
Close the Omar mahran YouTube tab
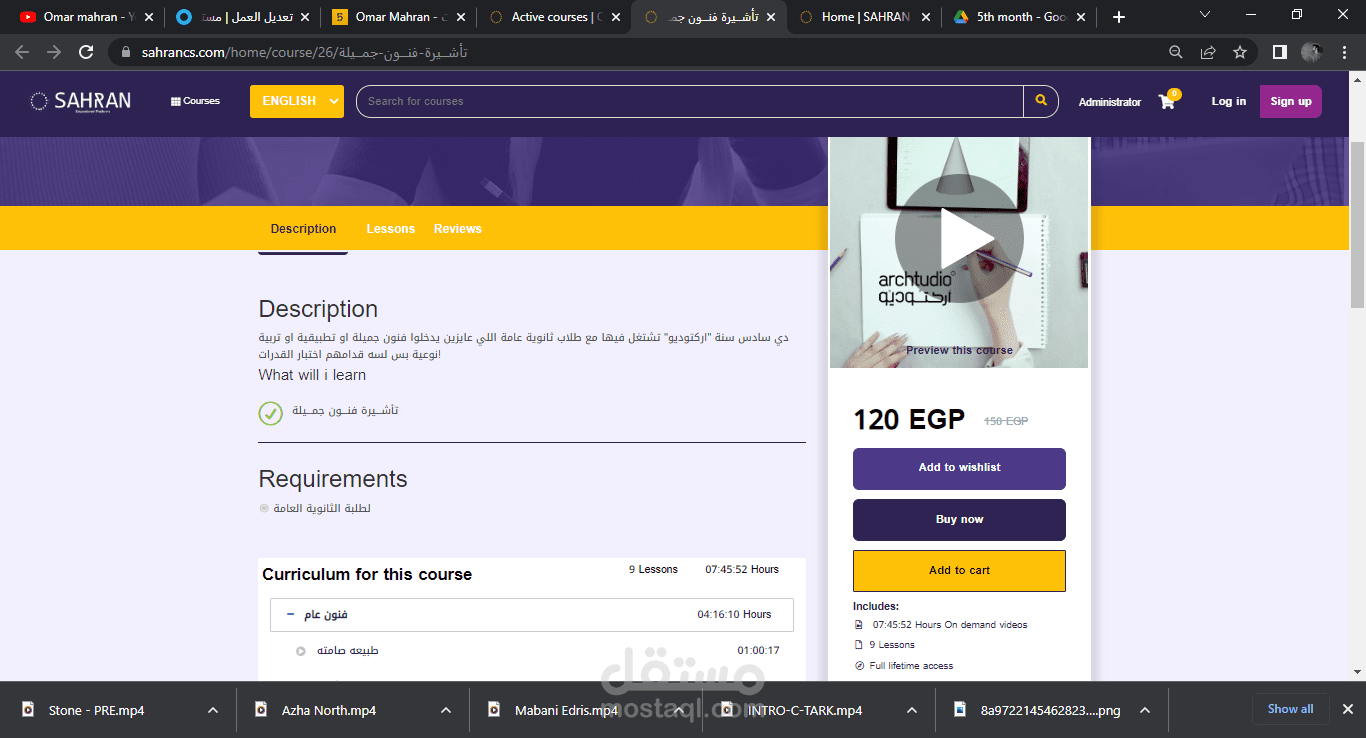coord(149,17)
